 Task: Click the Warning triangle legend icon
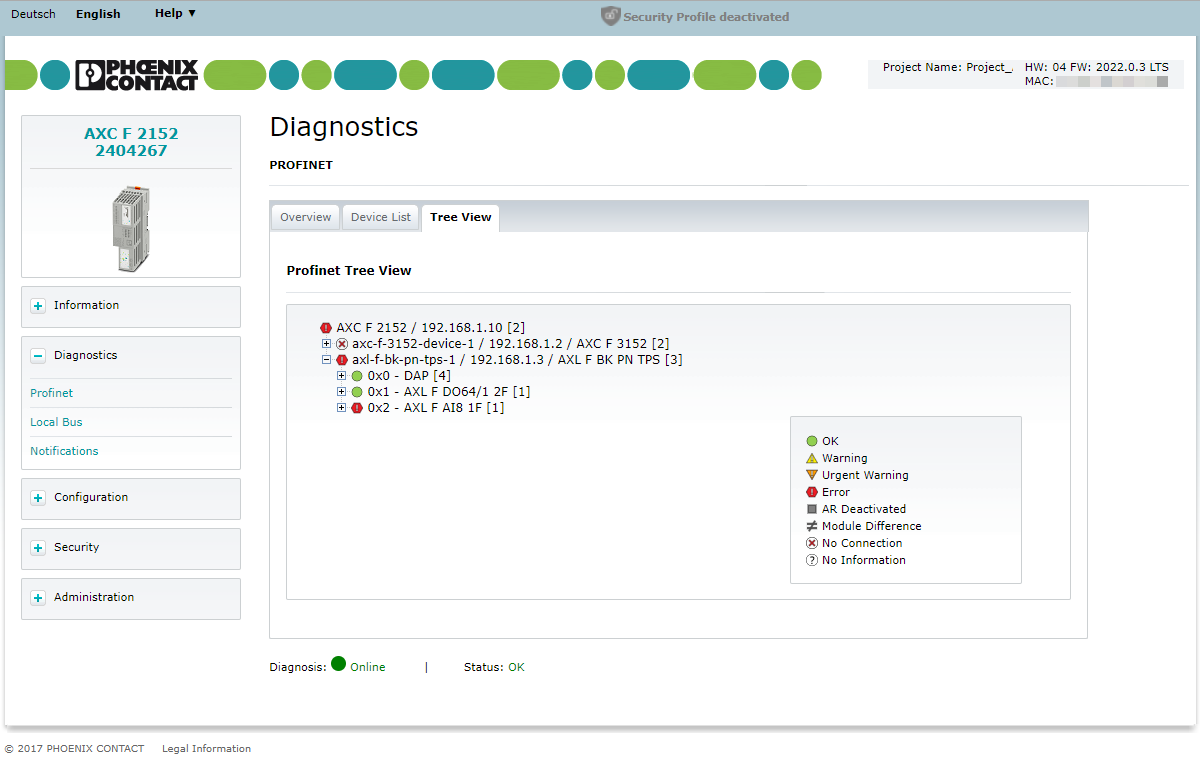[x=812, y=458]
